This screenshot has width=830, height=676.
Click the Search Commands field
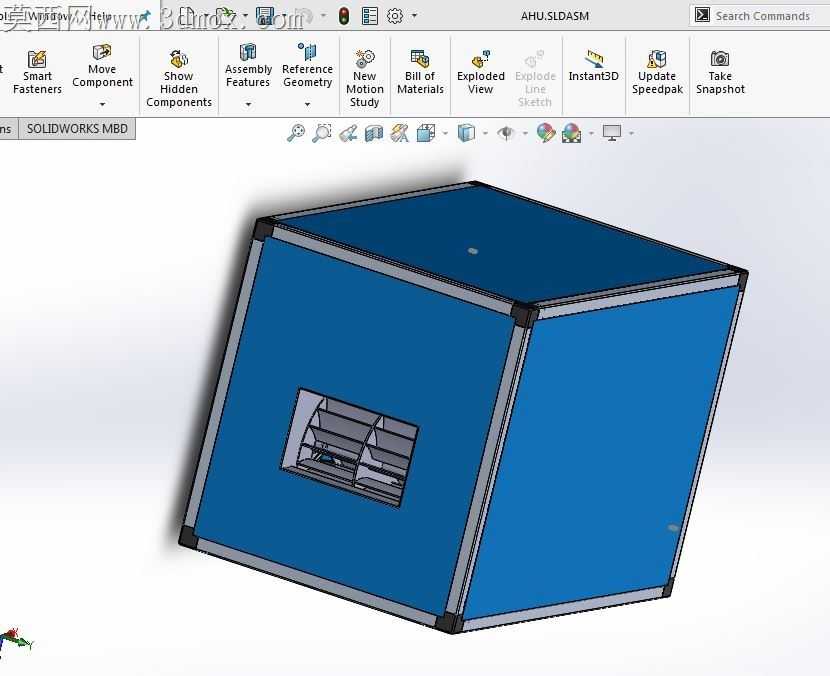coord(760,16)
